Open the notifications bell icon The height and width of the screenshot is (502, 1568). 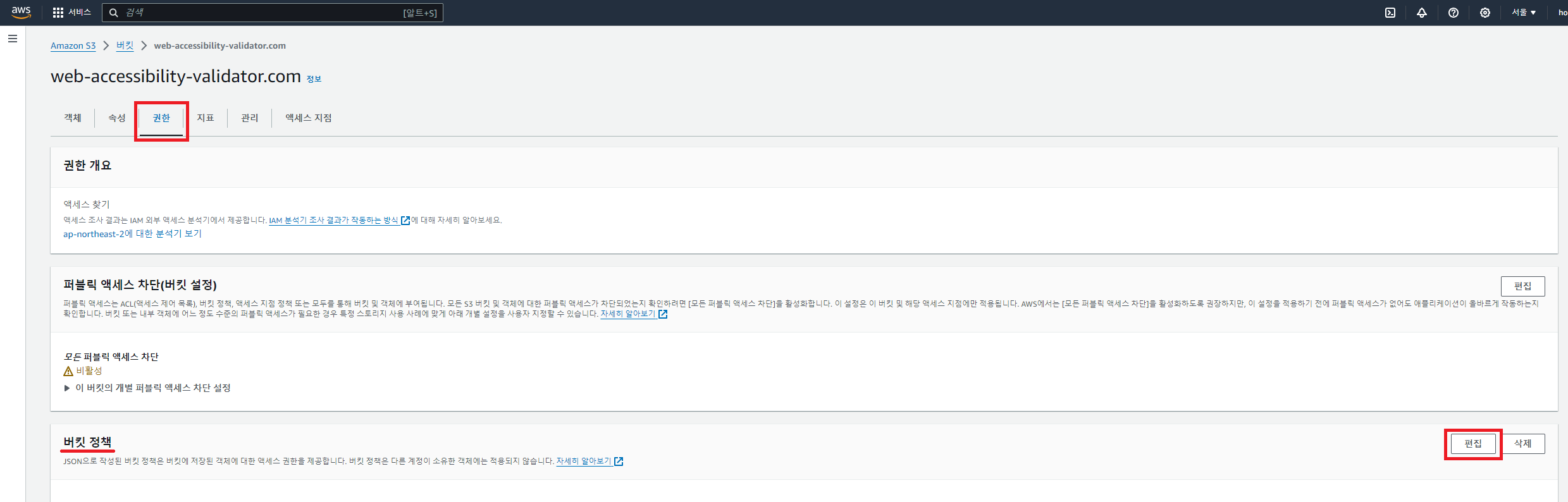1422,13
